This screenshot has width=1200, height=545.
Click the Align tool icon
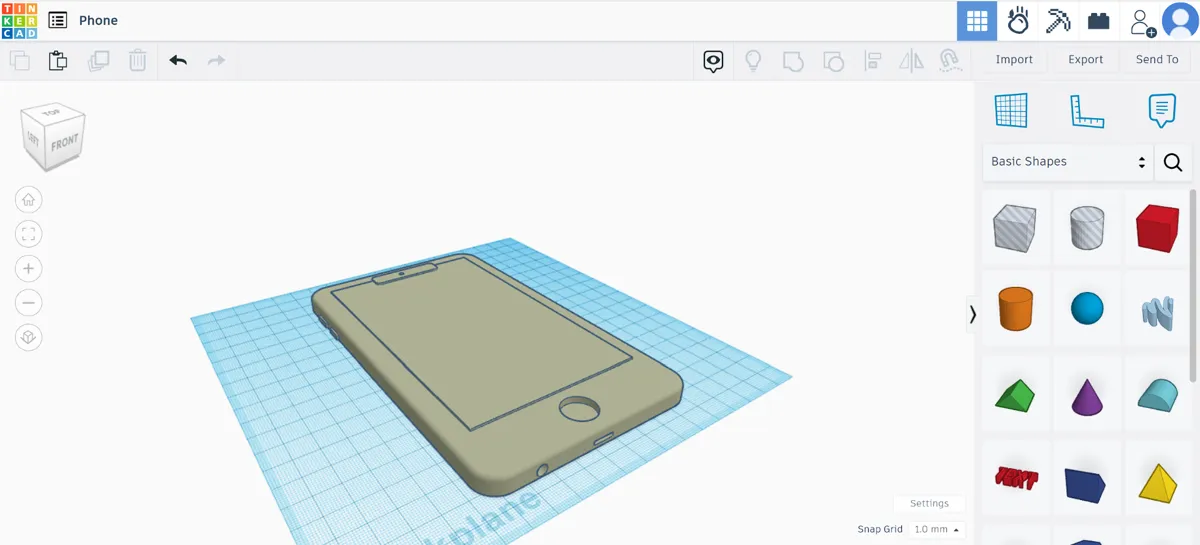[x=872, y=61]
